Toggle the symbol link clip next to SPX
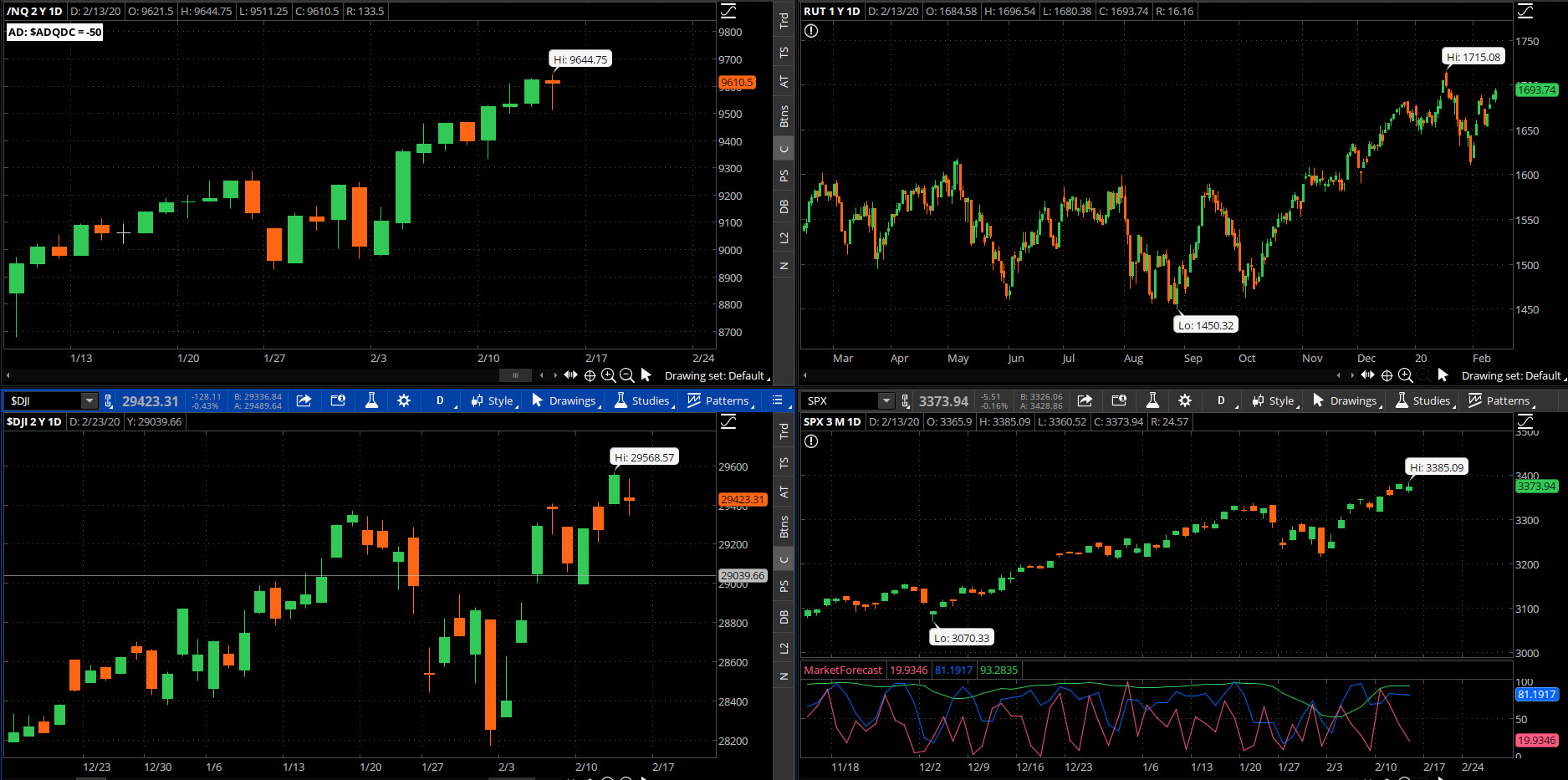The image size is (1568, 780). click(905, 400)
